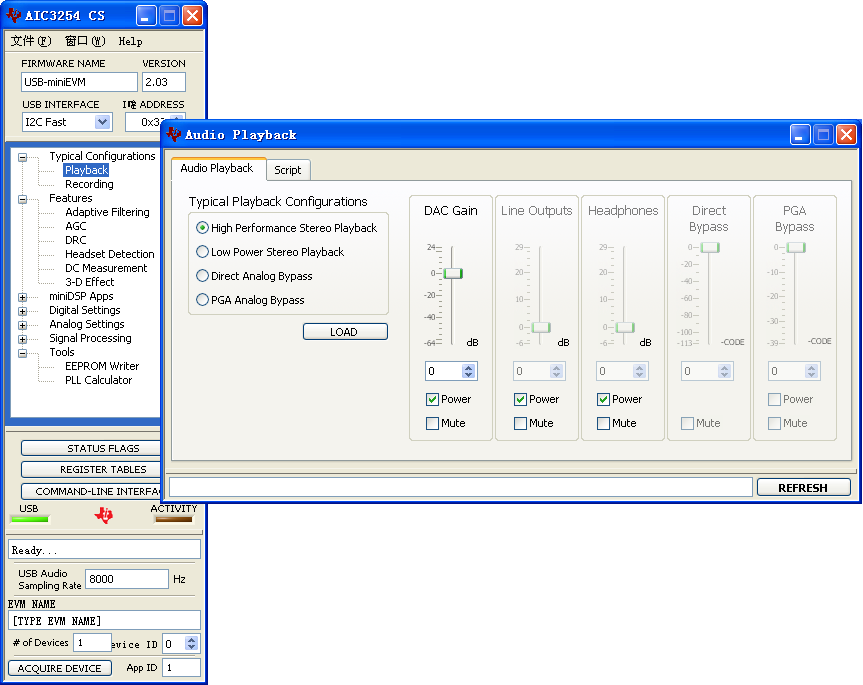Click the # of Devices field
The height and width of the screenshot is (685, 863).
(x=91, y=643)
